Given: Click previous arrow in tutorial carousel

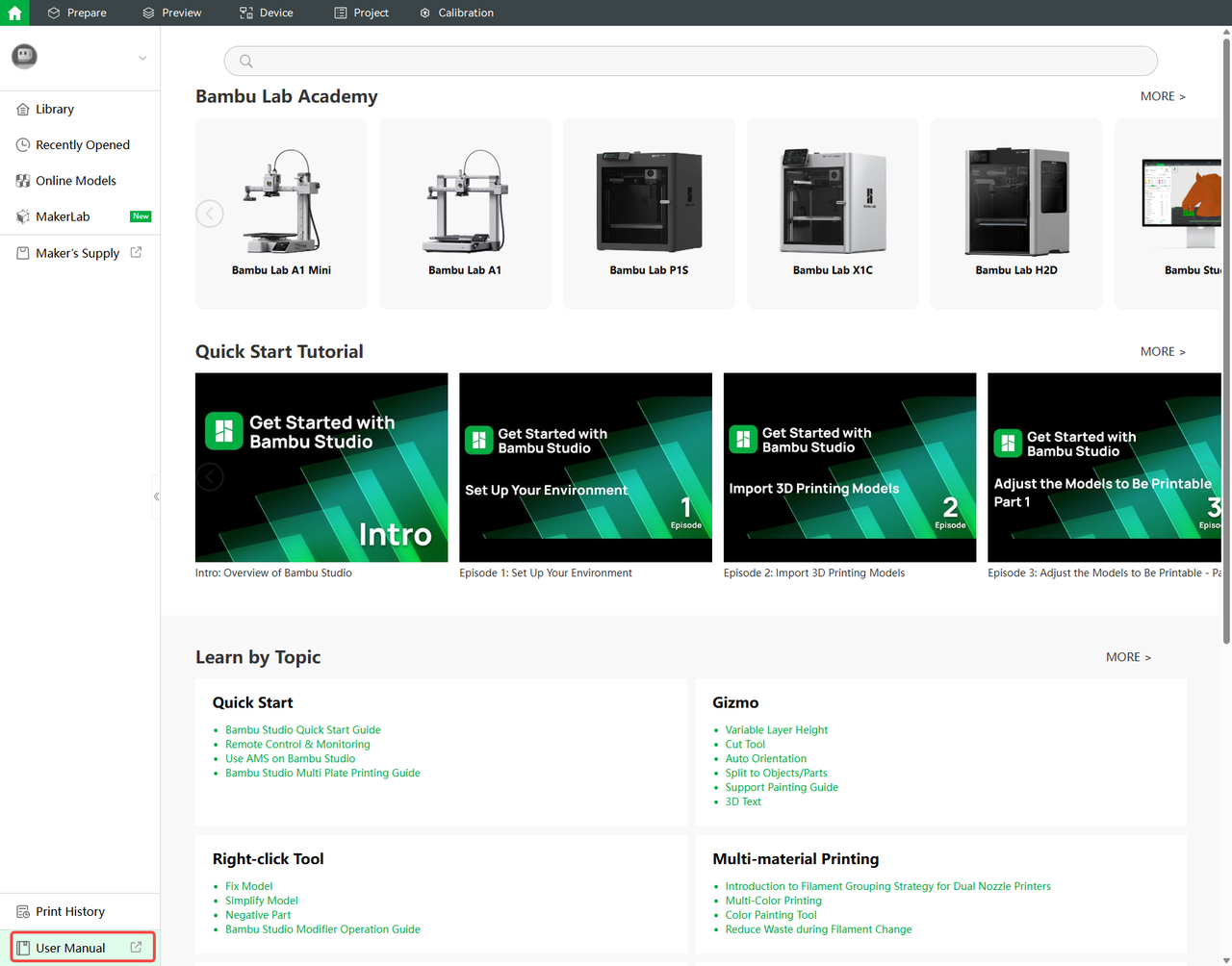Looking at the screenshot, I should tap(210, 477).
